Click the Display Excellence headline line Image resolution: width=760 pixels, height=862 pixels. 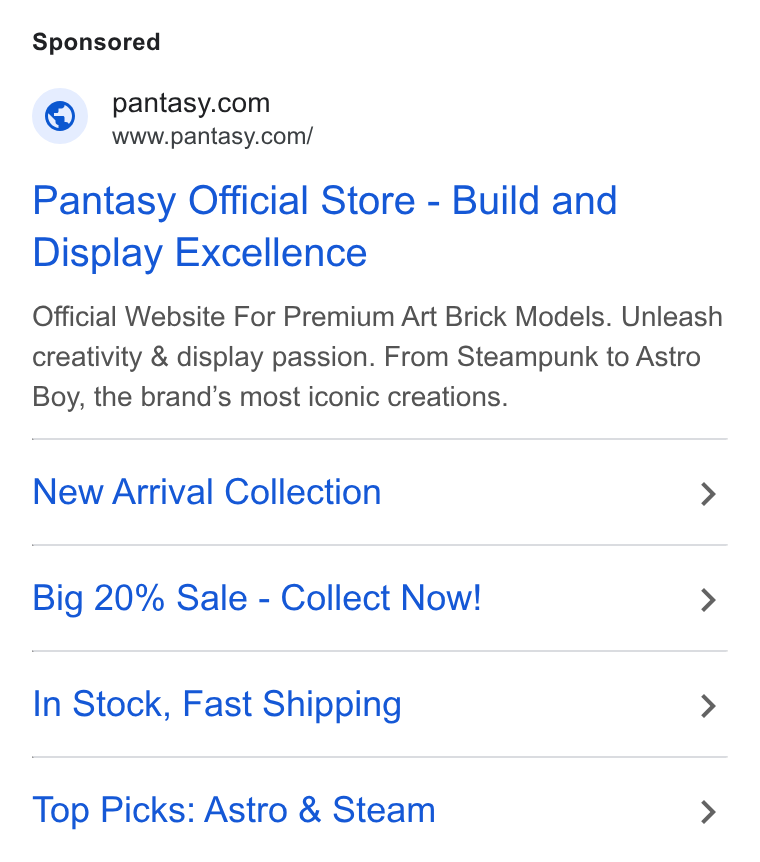[x=200, y=253]
